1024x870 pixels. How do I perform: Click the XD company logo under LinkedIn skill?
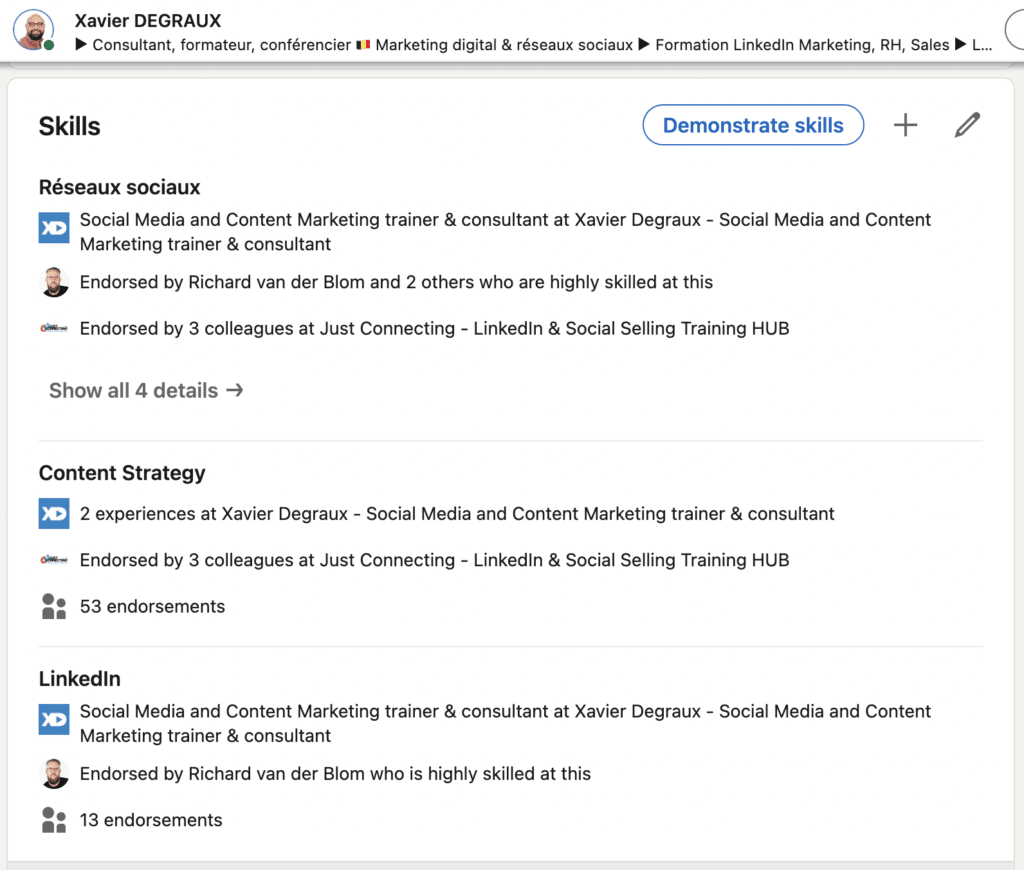pyautogui.click(x=54, y=719)
